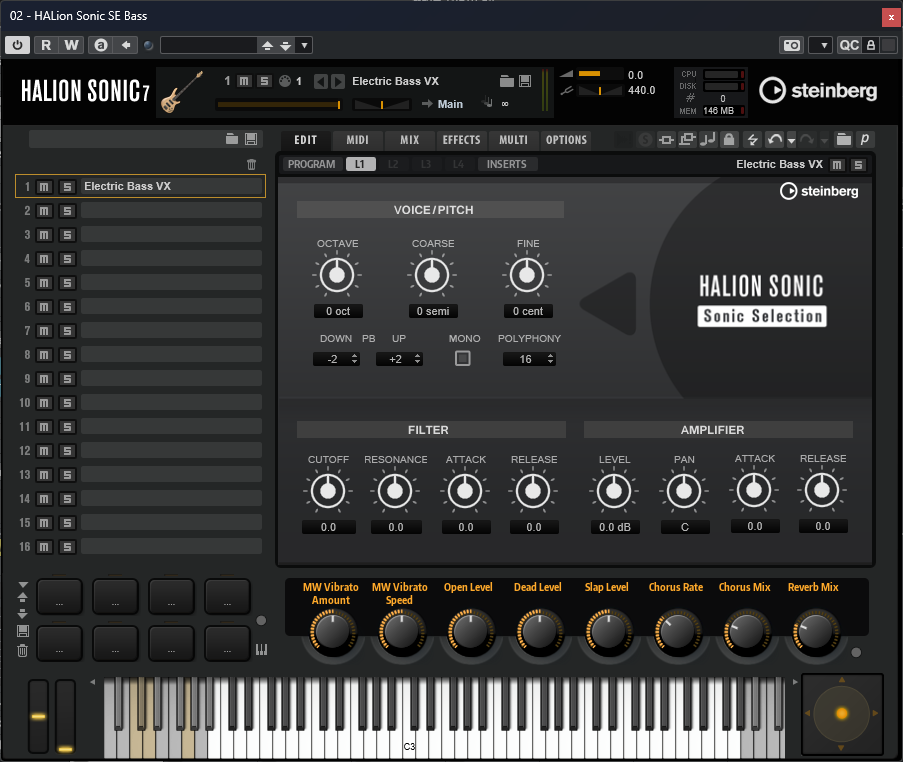This screenshot has height=762, width=903.
Task: Click the amplifier LEVEL knob
Action: point(614,491)
